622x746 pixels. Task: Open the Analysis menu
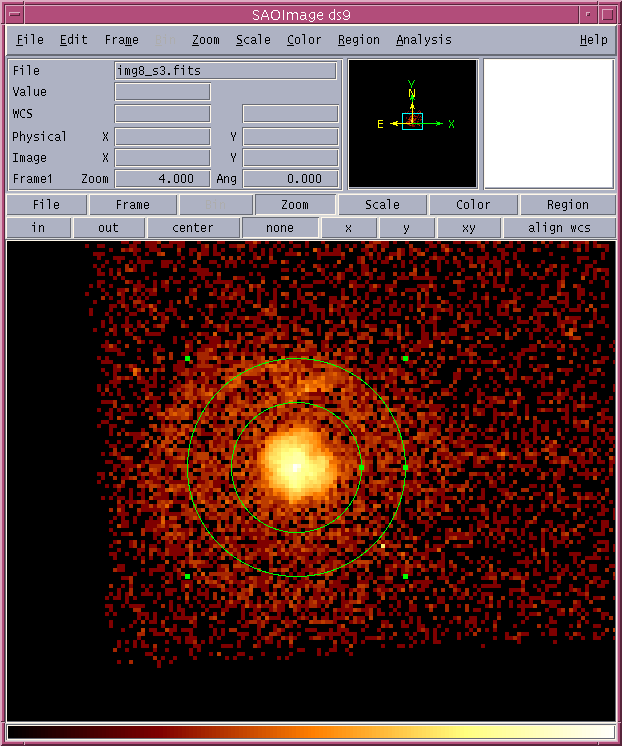point(424,39)
